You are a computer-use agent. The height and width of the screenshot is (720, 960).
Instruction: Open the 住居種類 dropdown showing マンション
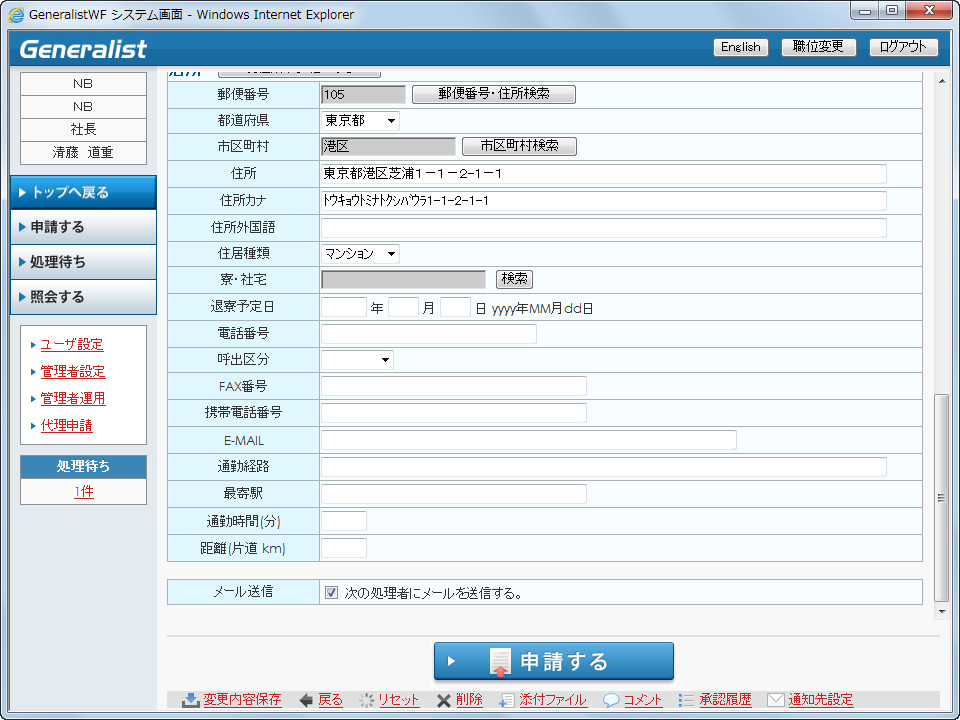(x=360, y=253)
